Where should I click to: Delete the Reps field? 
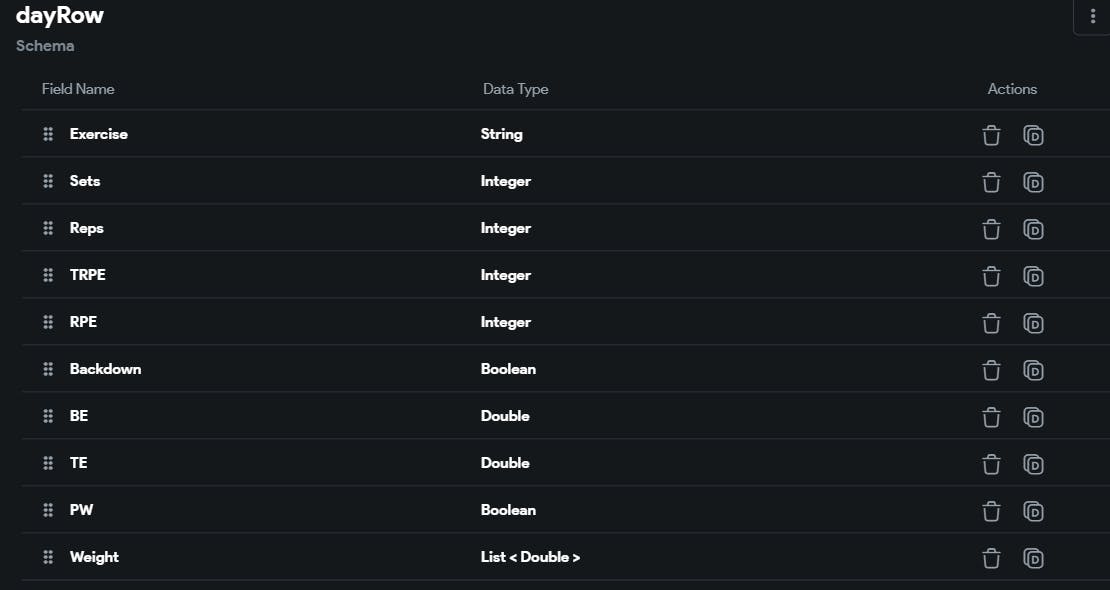[991, 229]
